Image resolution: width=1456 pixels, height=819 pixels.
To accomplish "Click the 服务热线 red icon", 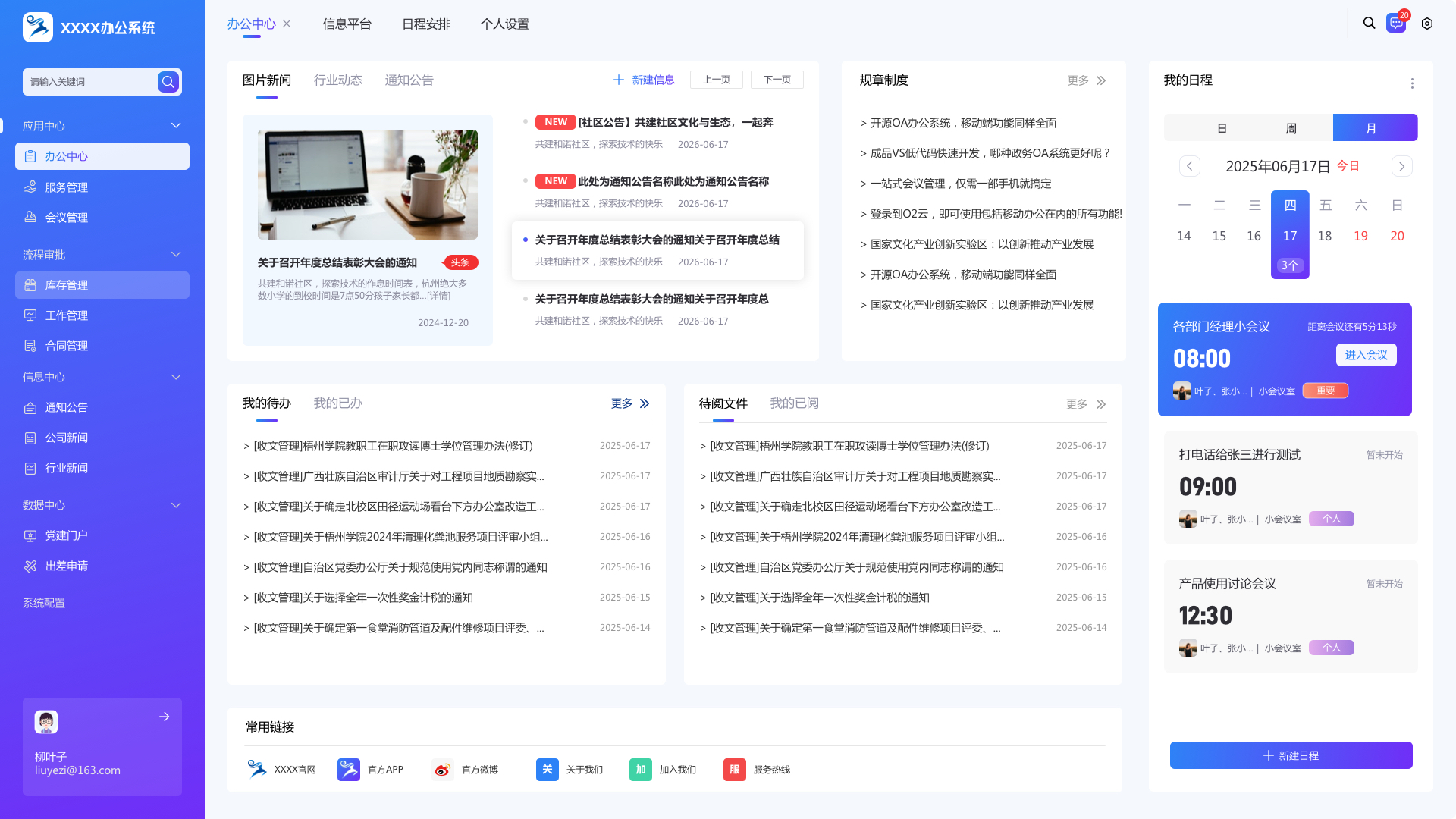I will [x=734, y=770].
